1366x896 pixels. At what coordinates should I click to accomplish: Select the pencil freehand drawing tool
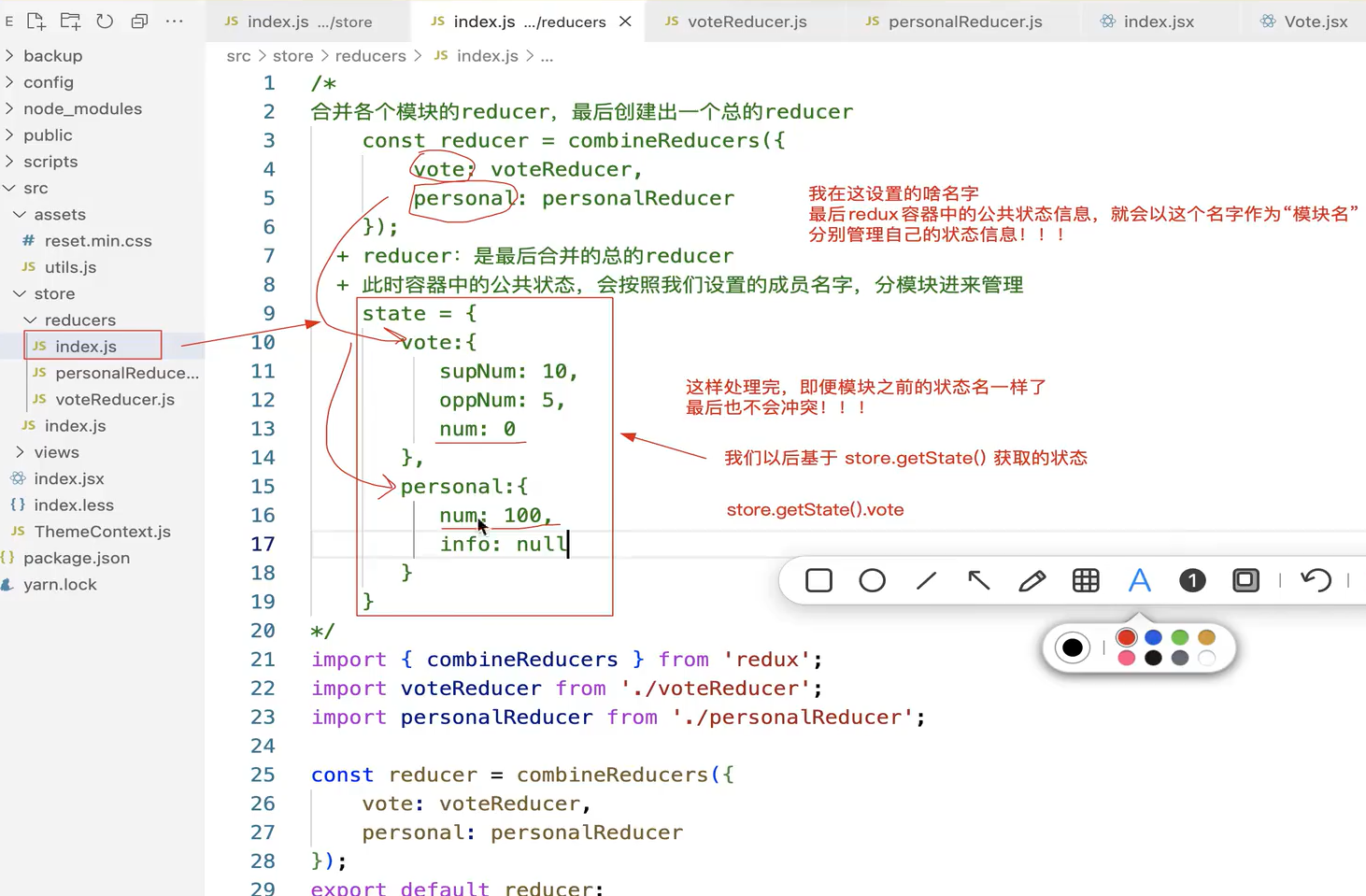point(1032,580)
